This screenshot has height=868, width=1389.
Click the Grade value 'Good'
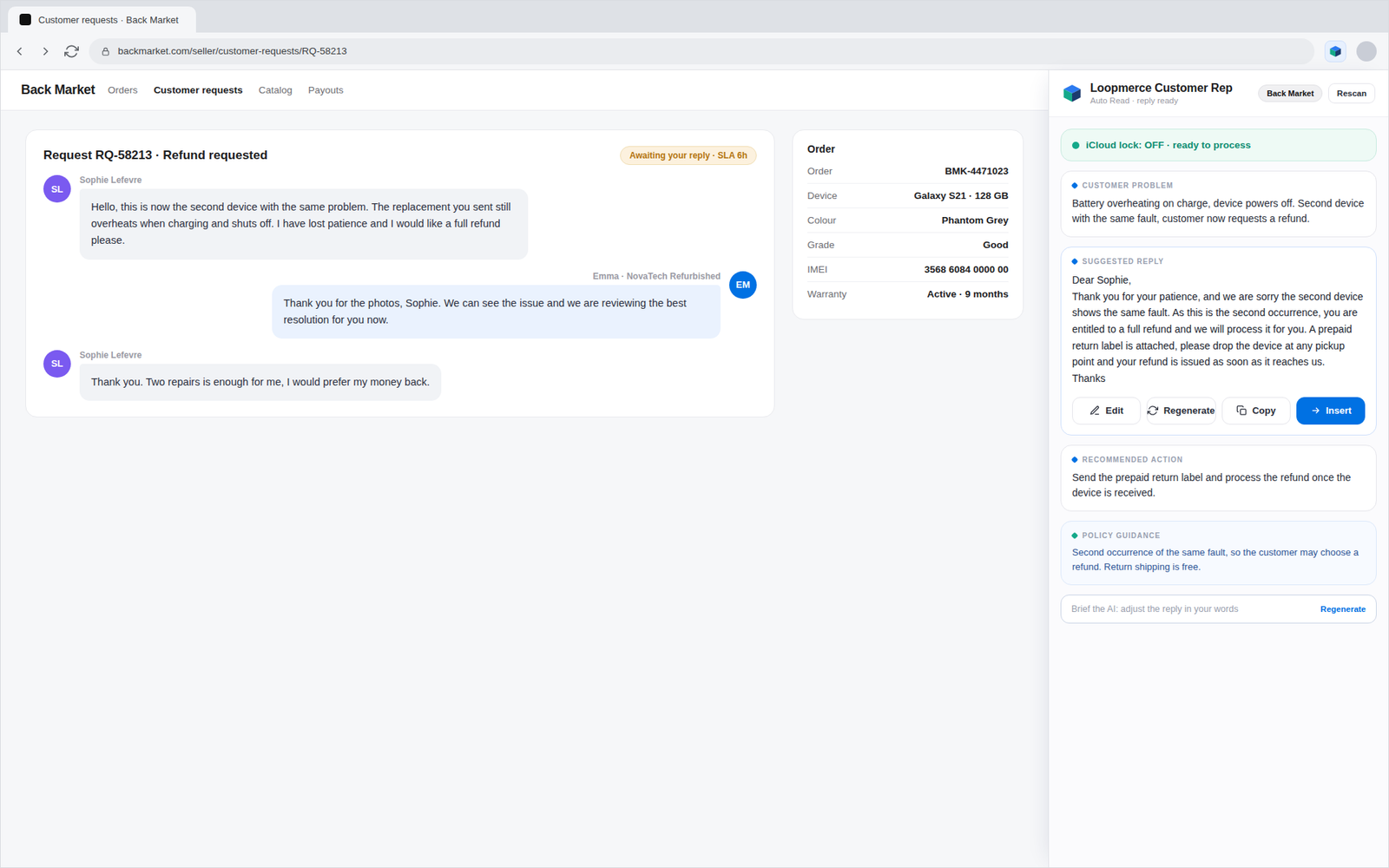pyautogui.click(x=995, y=245)
